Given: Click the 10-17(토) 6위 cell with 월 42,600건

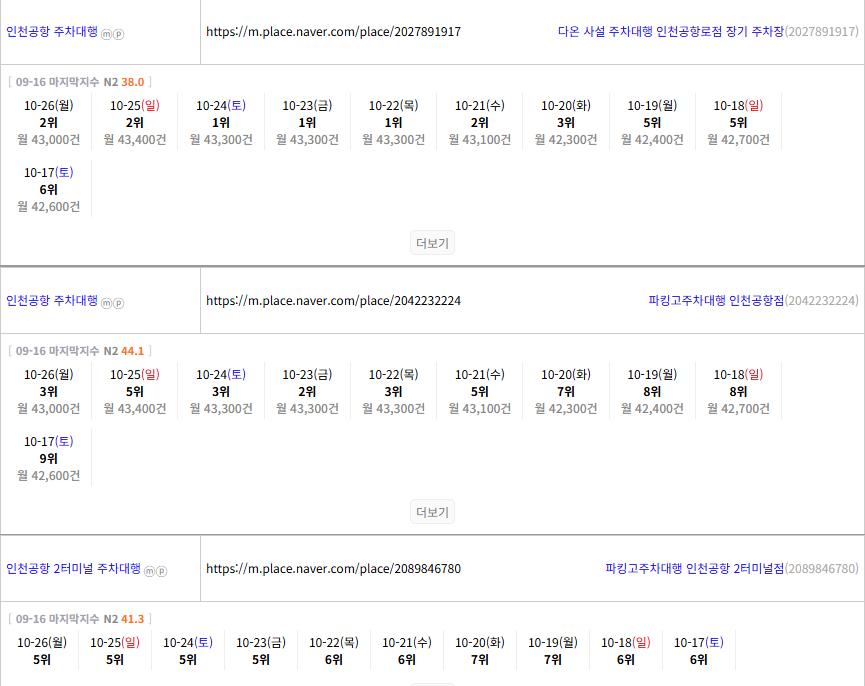Looking at the screenshot, I should pyautogui.click(x=49, y=189).
